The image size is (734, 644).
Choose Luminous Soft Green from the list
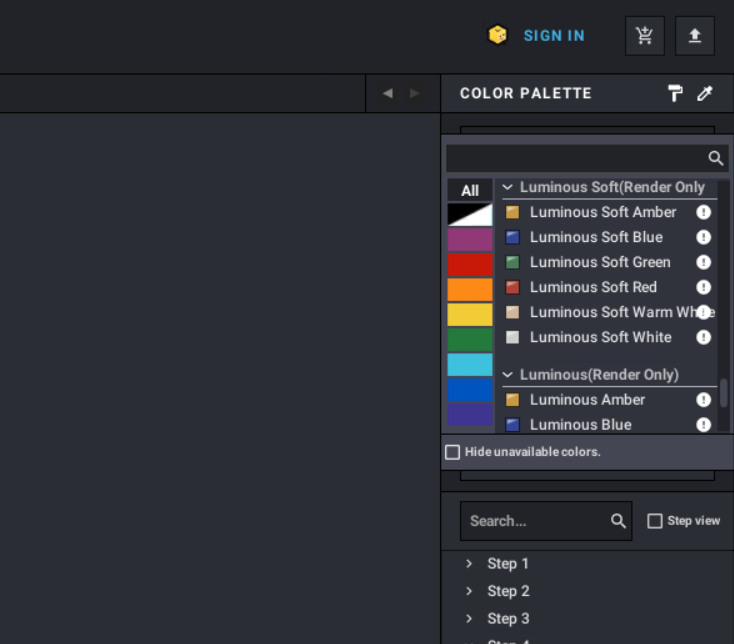pyautogui.click(x=599, y=262)
